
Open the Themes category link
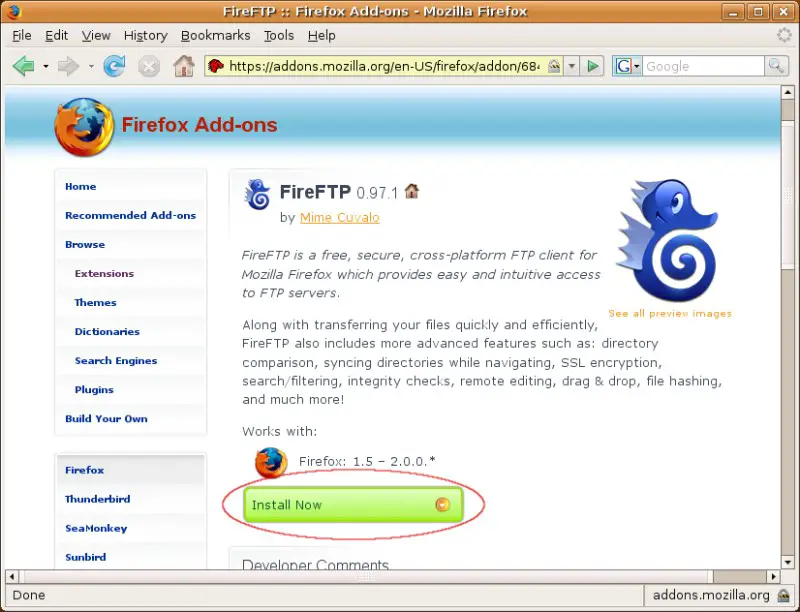[x=95, y=303]
